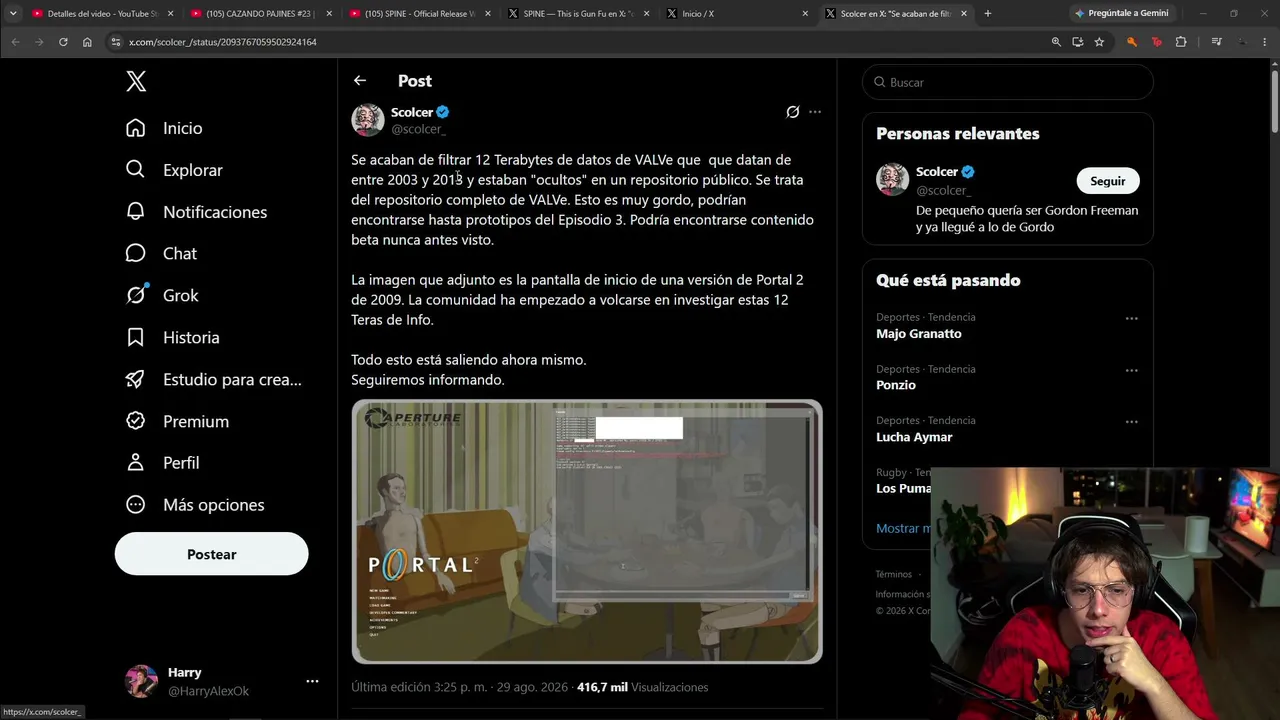Image resolution: width=1280 pixels, height=720 pixels.
Task: Click the address bar URL
Action: [223, 42]
